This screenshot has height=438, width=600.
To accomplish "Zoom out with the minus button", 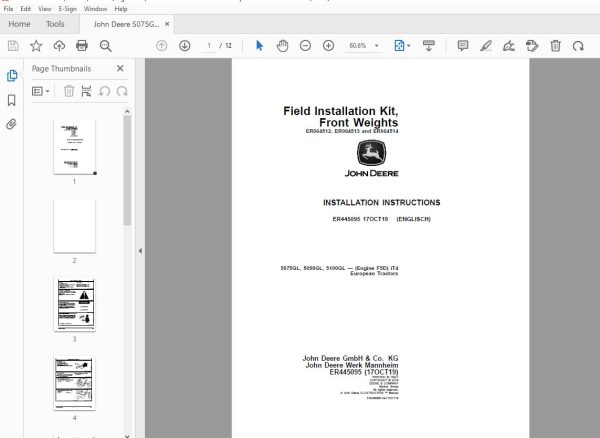I will (x=305, y=46).
